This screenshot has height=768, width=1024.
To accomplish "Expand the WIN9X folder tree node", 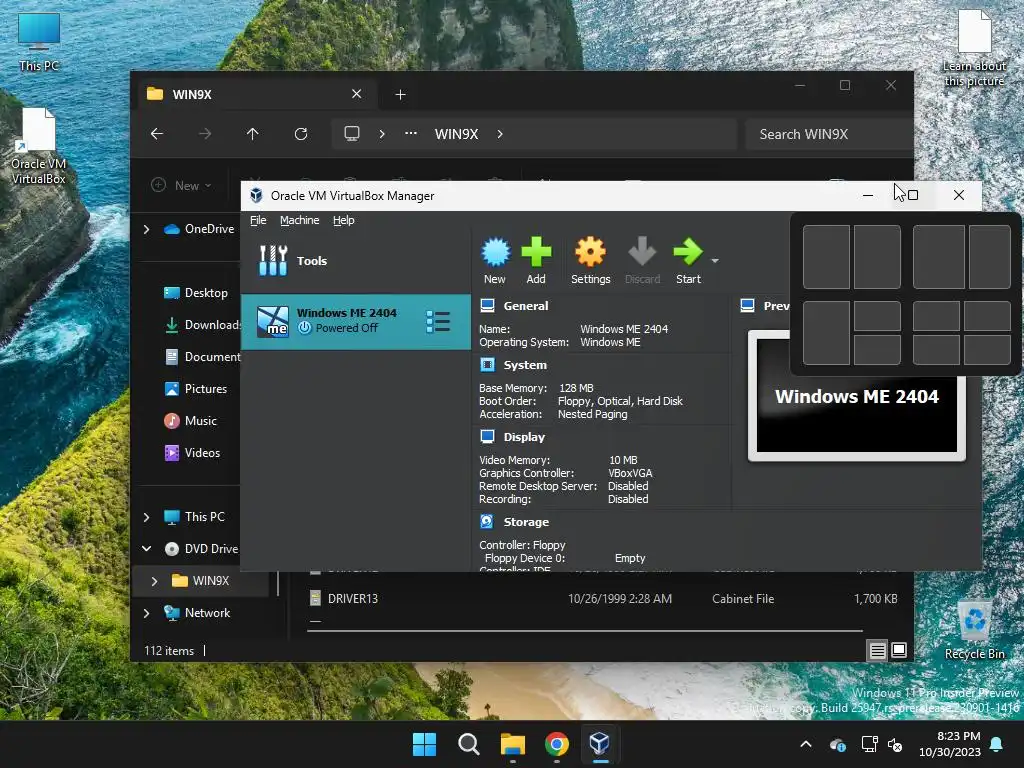I will [155, 581].
